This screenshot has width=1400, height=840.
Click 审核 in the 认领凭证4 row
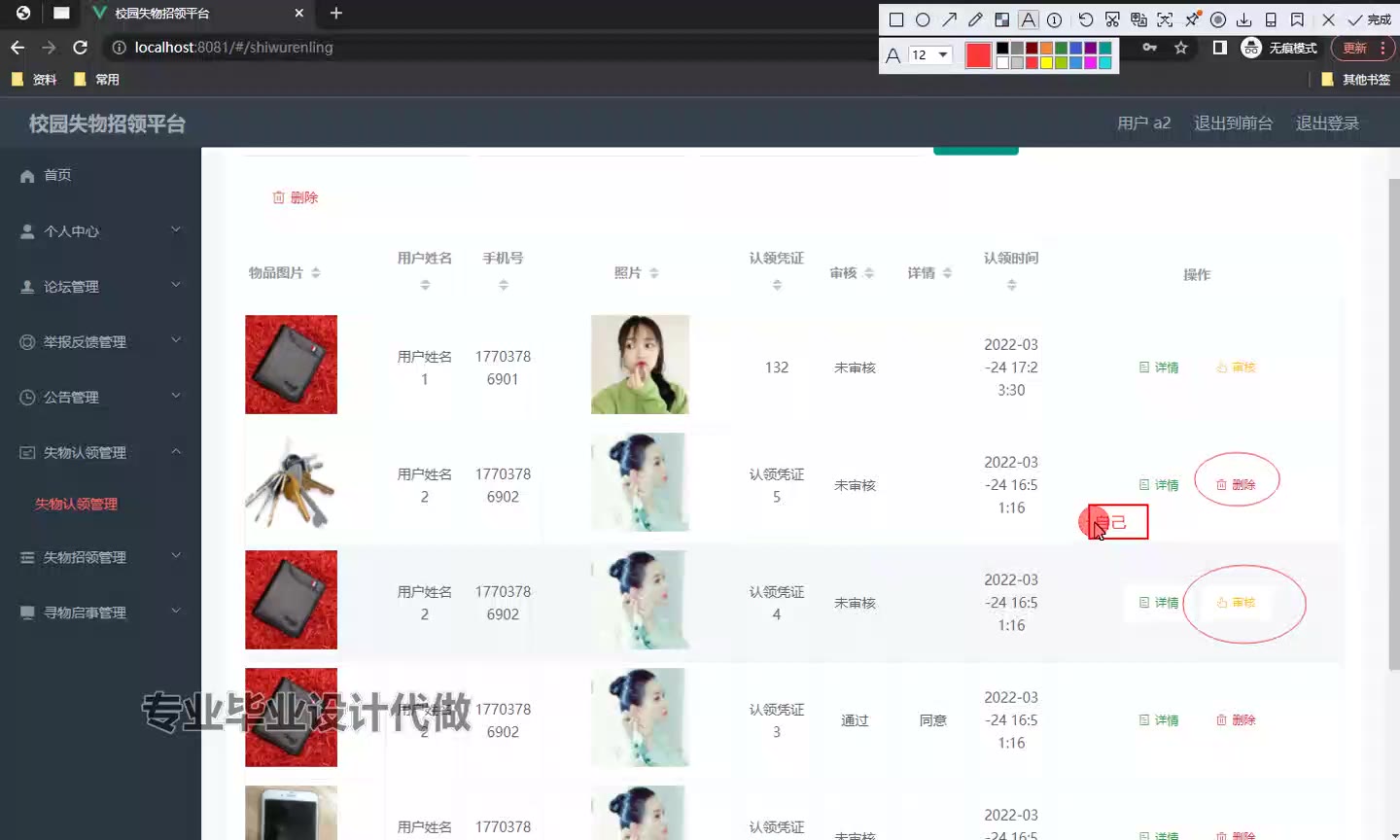(x=1236, y=603)
